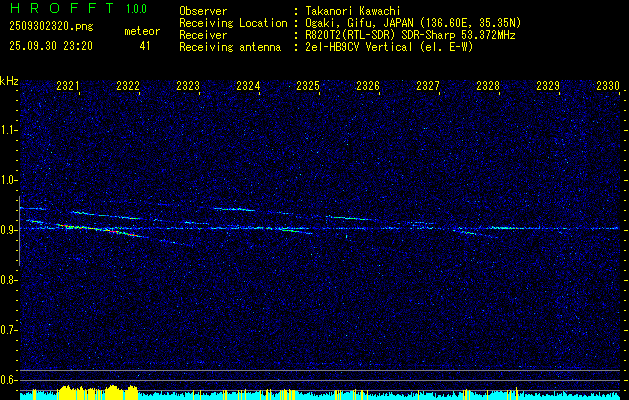Click the 1.1 frequency axis label
Image resolution: width=629 pixels, height=400 pixels.
click(x=10, y=130)
